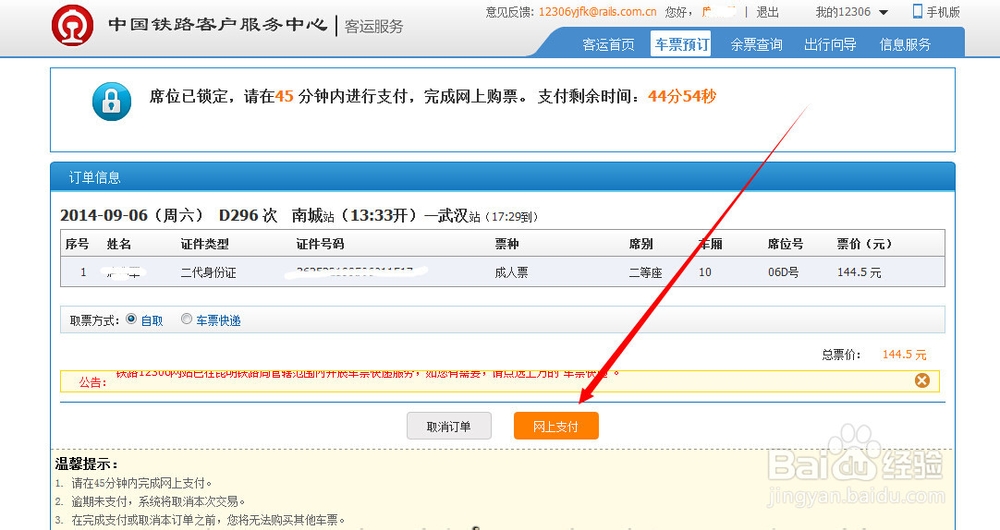Open the 余票查询 tab

(x=756, y=45)
